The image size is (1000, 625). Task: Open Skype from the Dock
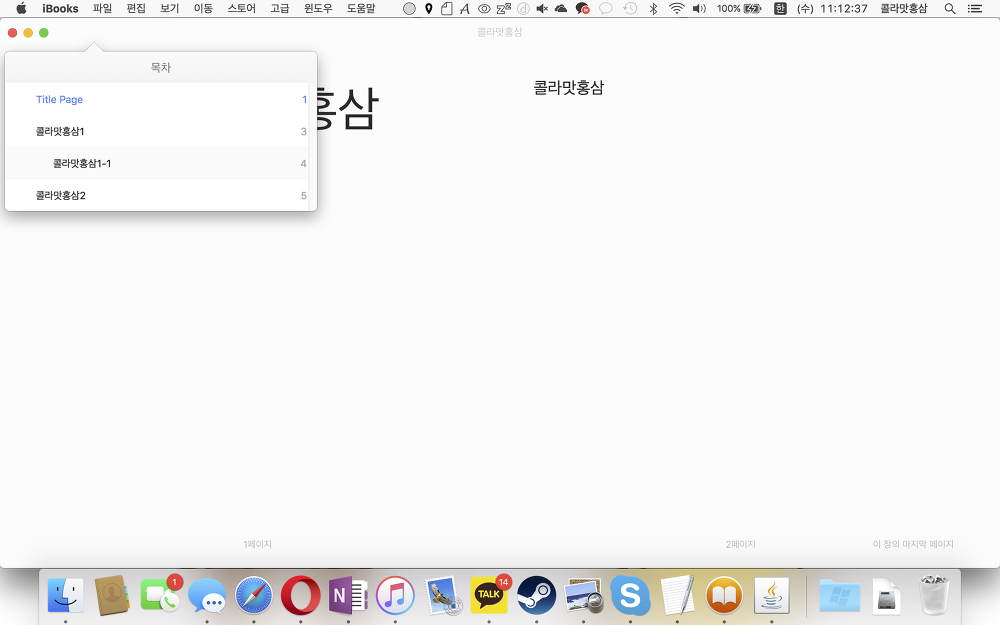(x=630, y=597)
